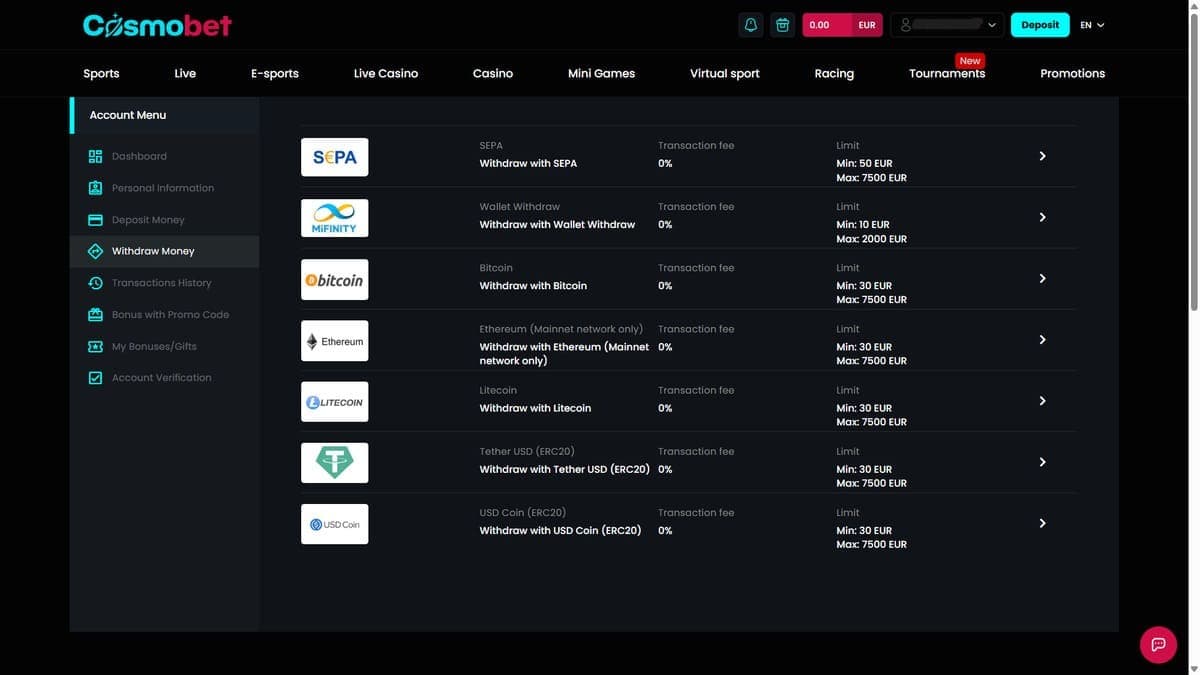Open the Live Casino menu

[386, 73]
